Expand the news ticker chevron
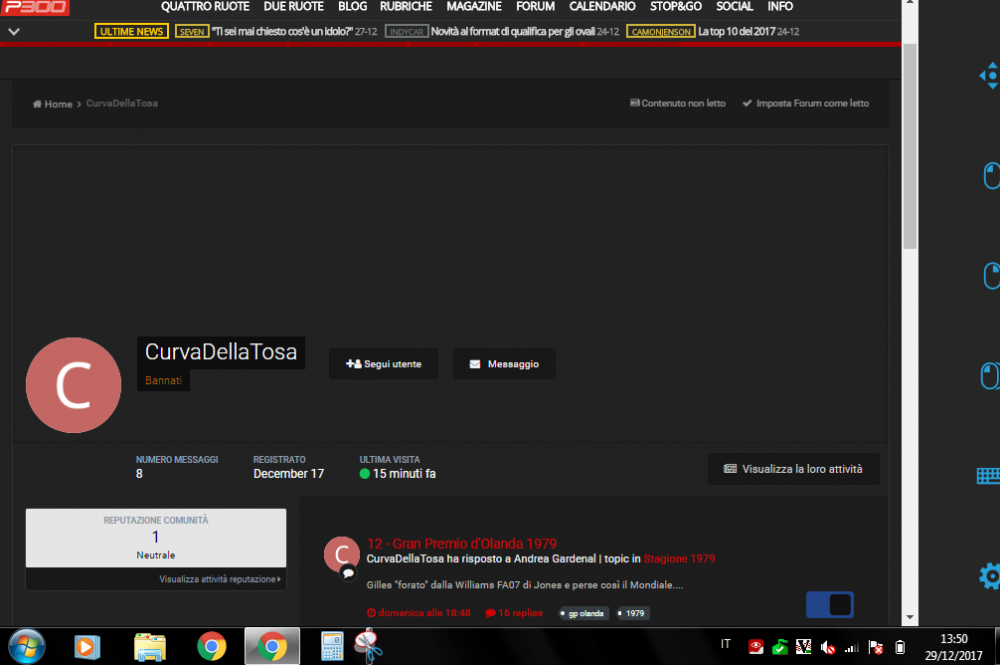 [x=13, y=32]
